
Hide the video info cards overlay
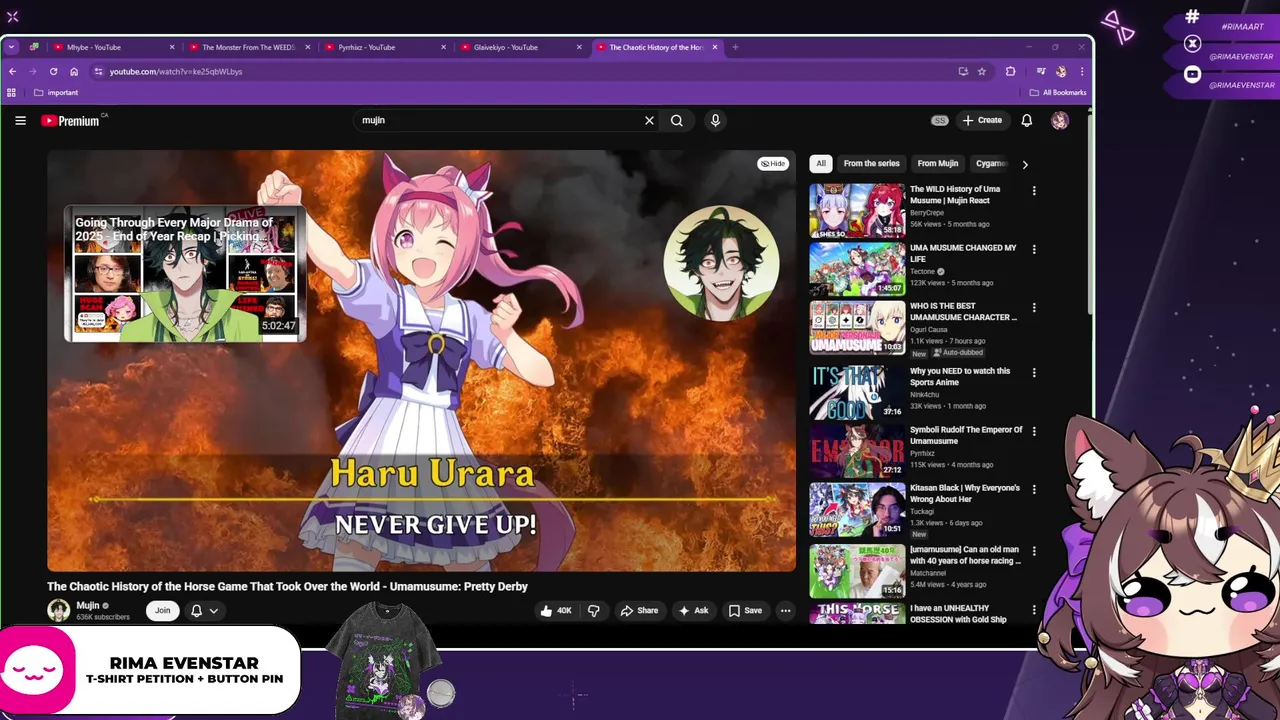pos(773,163)
